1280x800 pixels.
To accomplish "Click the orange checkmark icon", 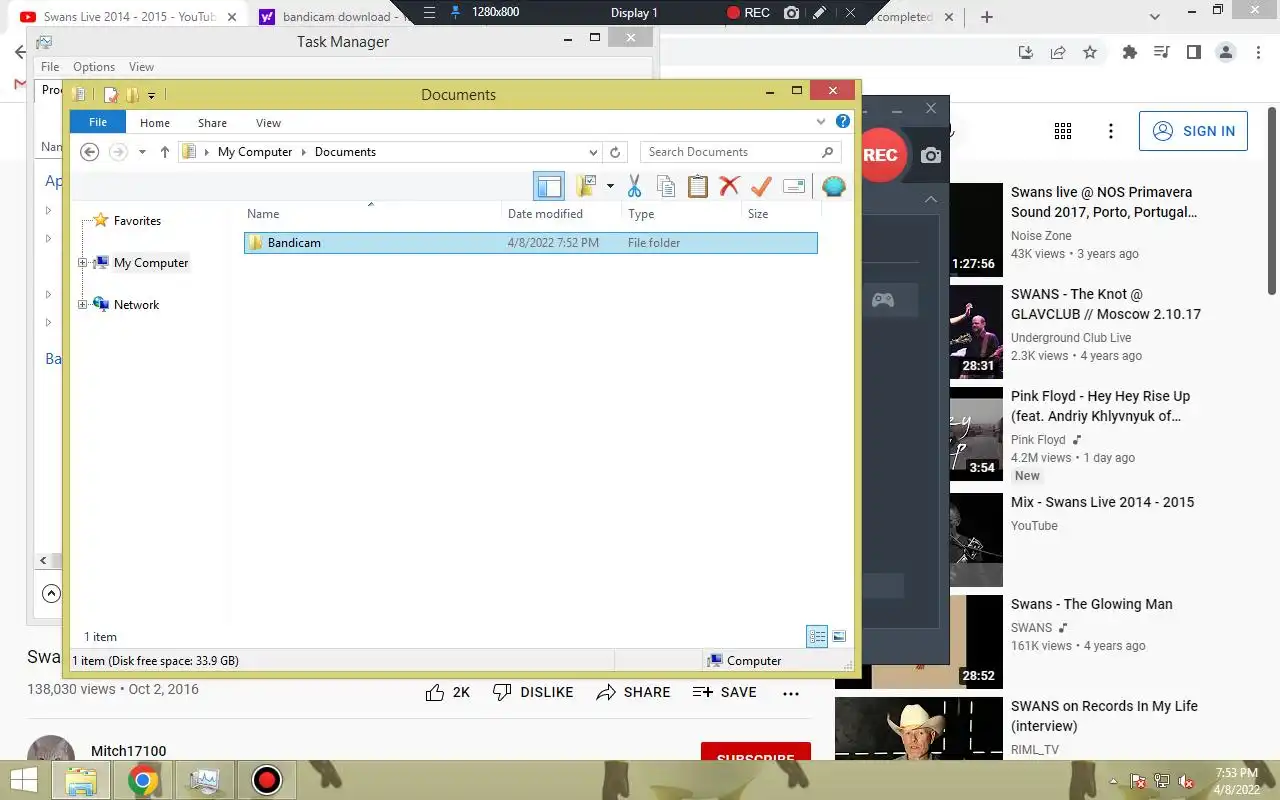I will (x=761, y=186).
